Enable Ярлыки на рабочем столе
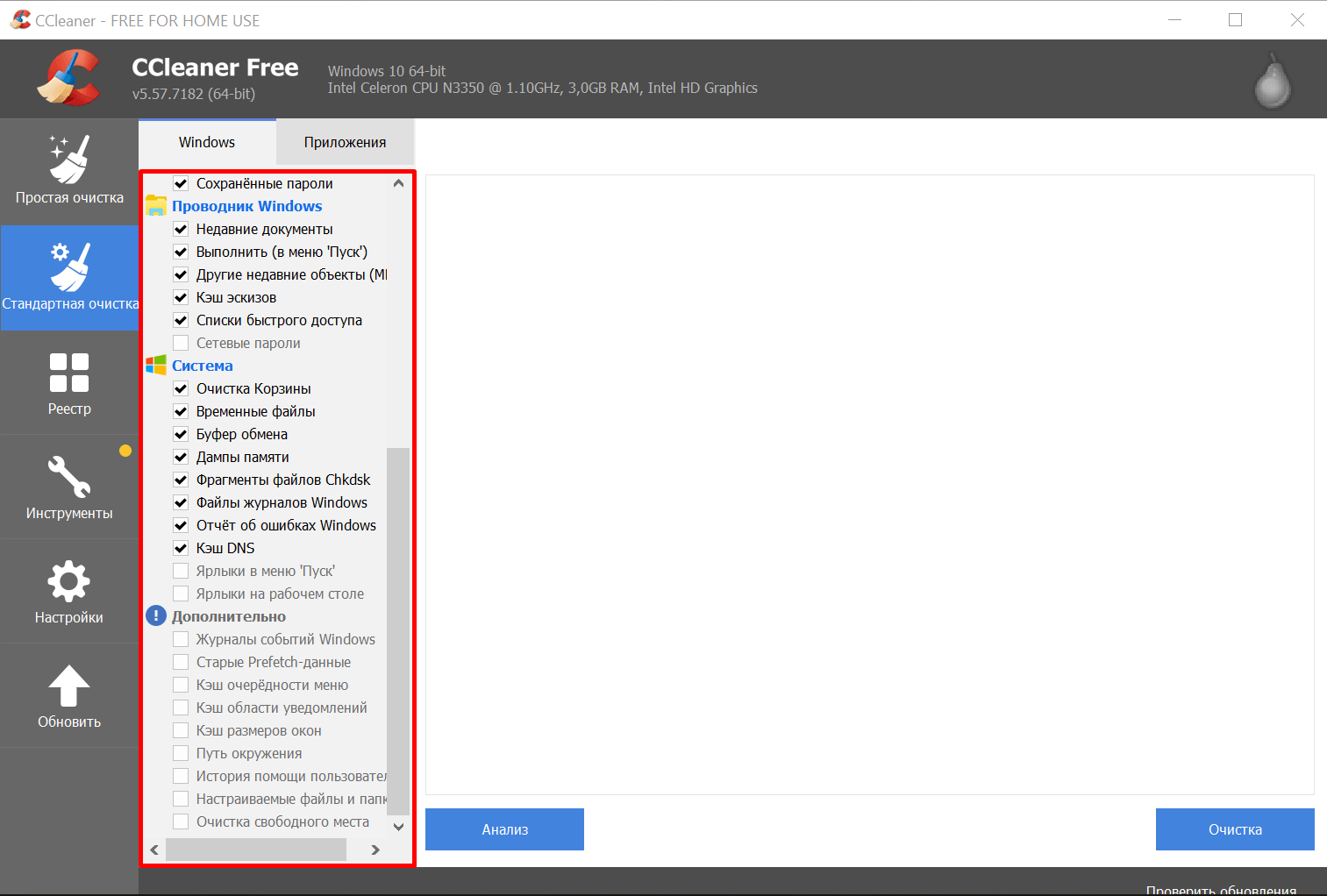The width and height of the screenshot is (1327, 896). (x=181, y=594)
